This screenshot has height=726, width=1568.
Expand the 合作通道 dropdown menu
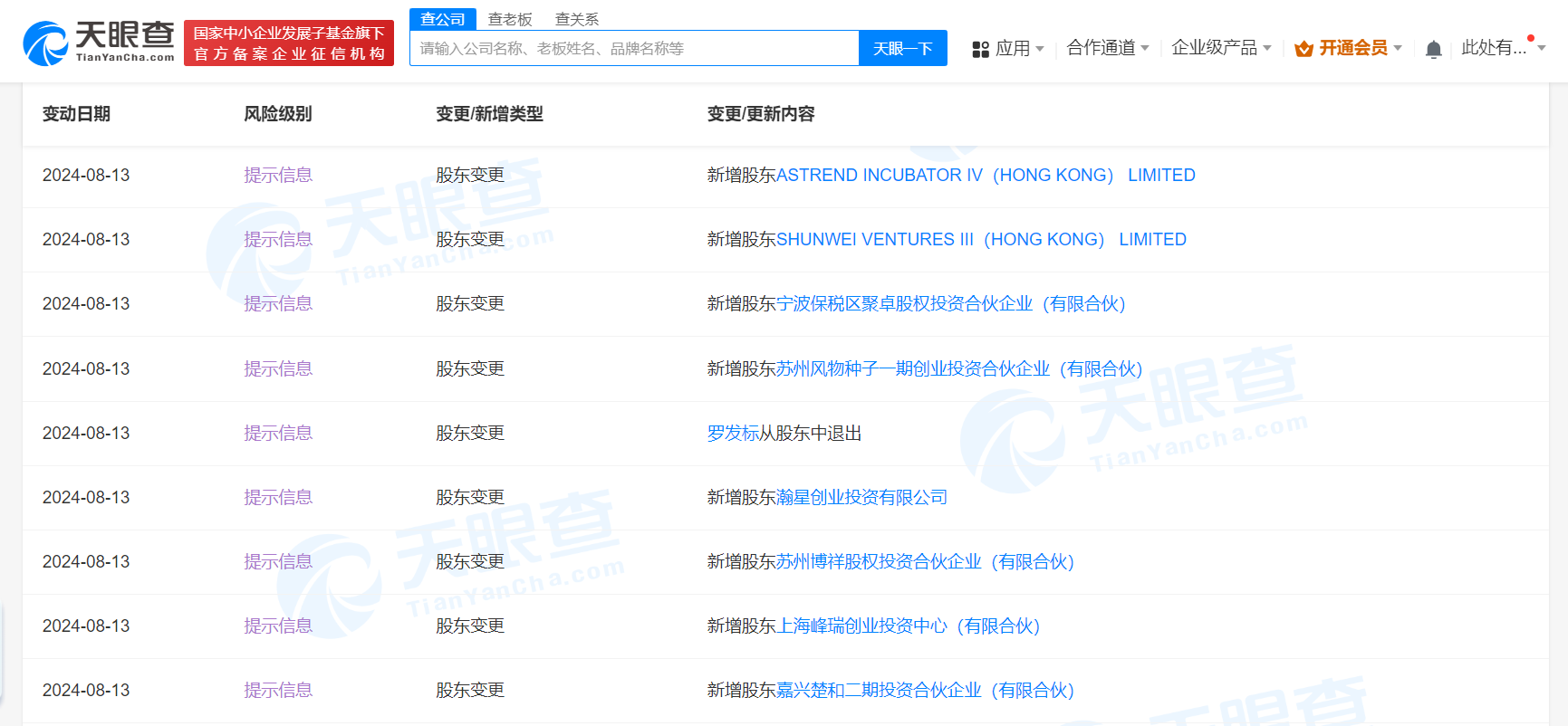click(x=1107, y=48)
